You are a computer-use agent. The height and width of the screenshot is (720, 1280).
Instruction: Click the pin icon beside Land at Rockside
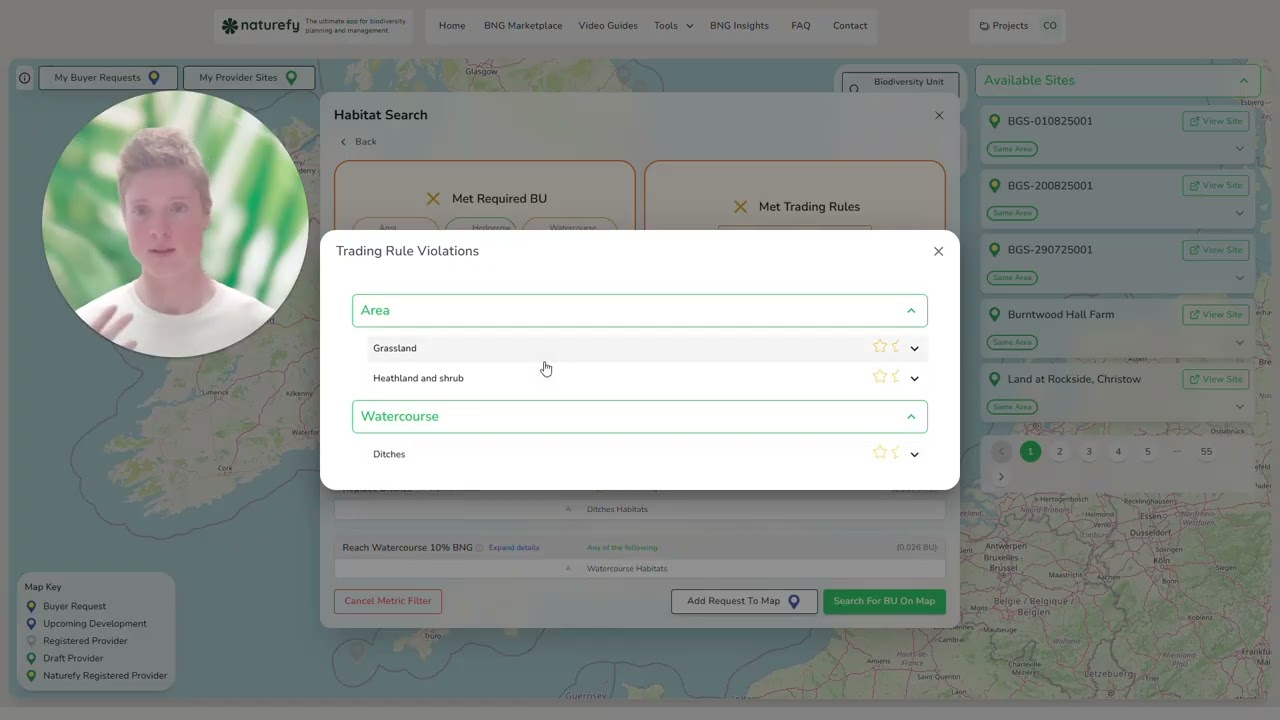pyautogui.click(x=994, y=379)
